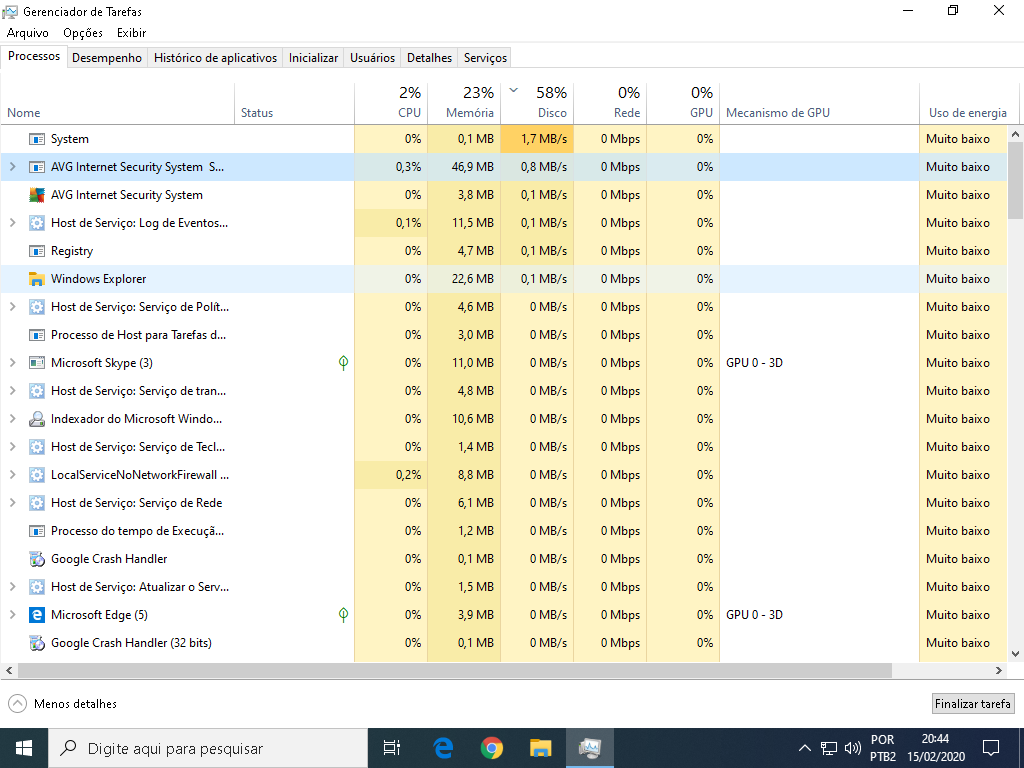Viewport: 1024px width, 768px height.
Task: Switch to the Detalhes tab
Action: [429, 57]
